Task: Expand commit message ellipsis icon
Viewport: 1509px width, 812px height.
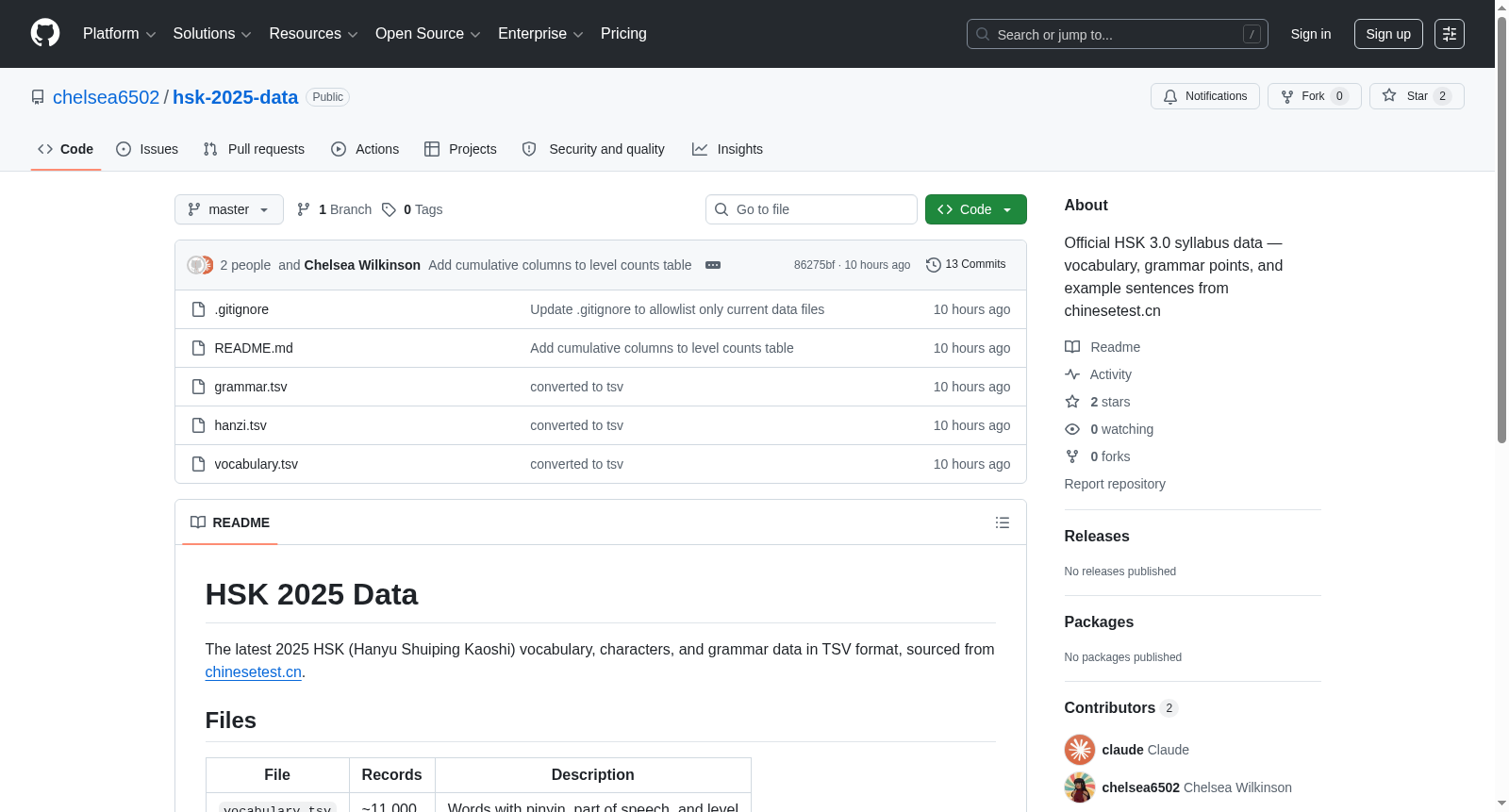Action: click(713, 265)
